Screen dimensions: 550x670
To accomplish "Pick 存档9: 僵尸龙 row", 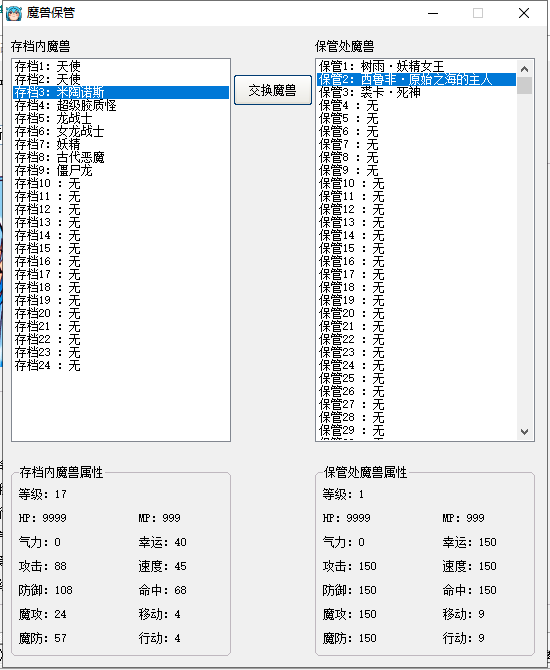I will [121, 170].
